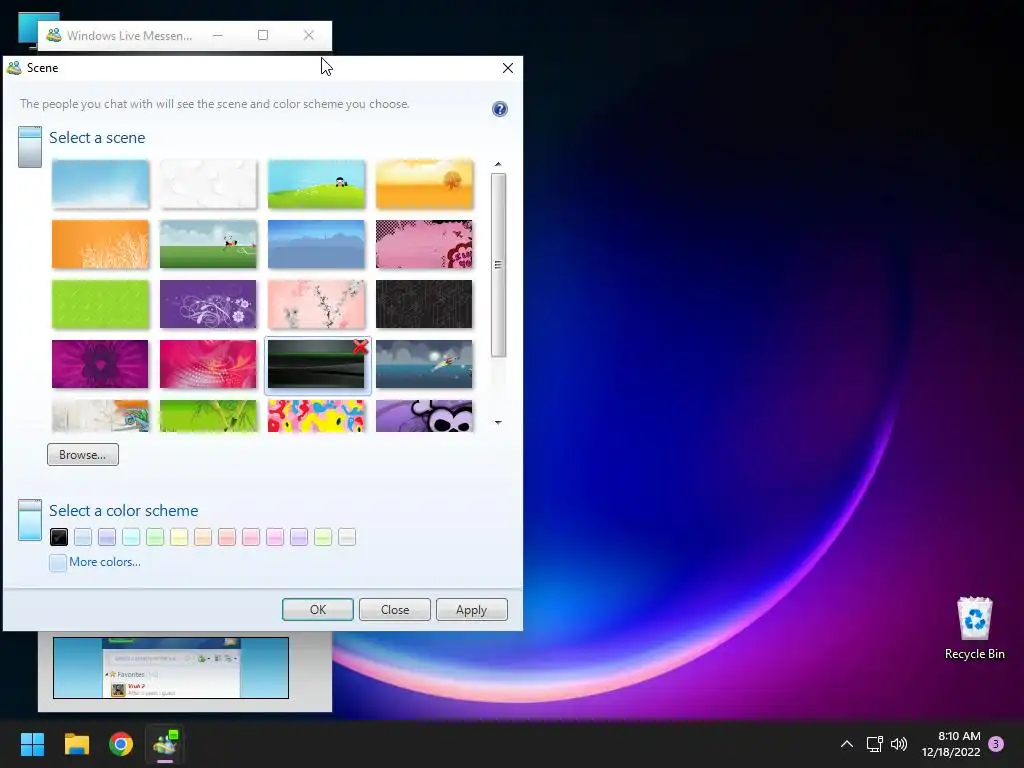Choose the black color scheme swatch
1024x768 pixels.
click(x=59, y=537)
